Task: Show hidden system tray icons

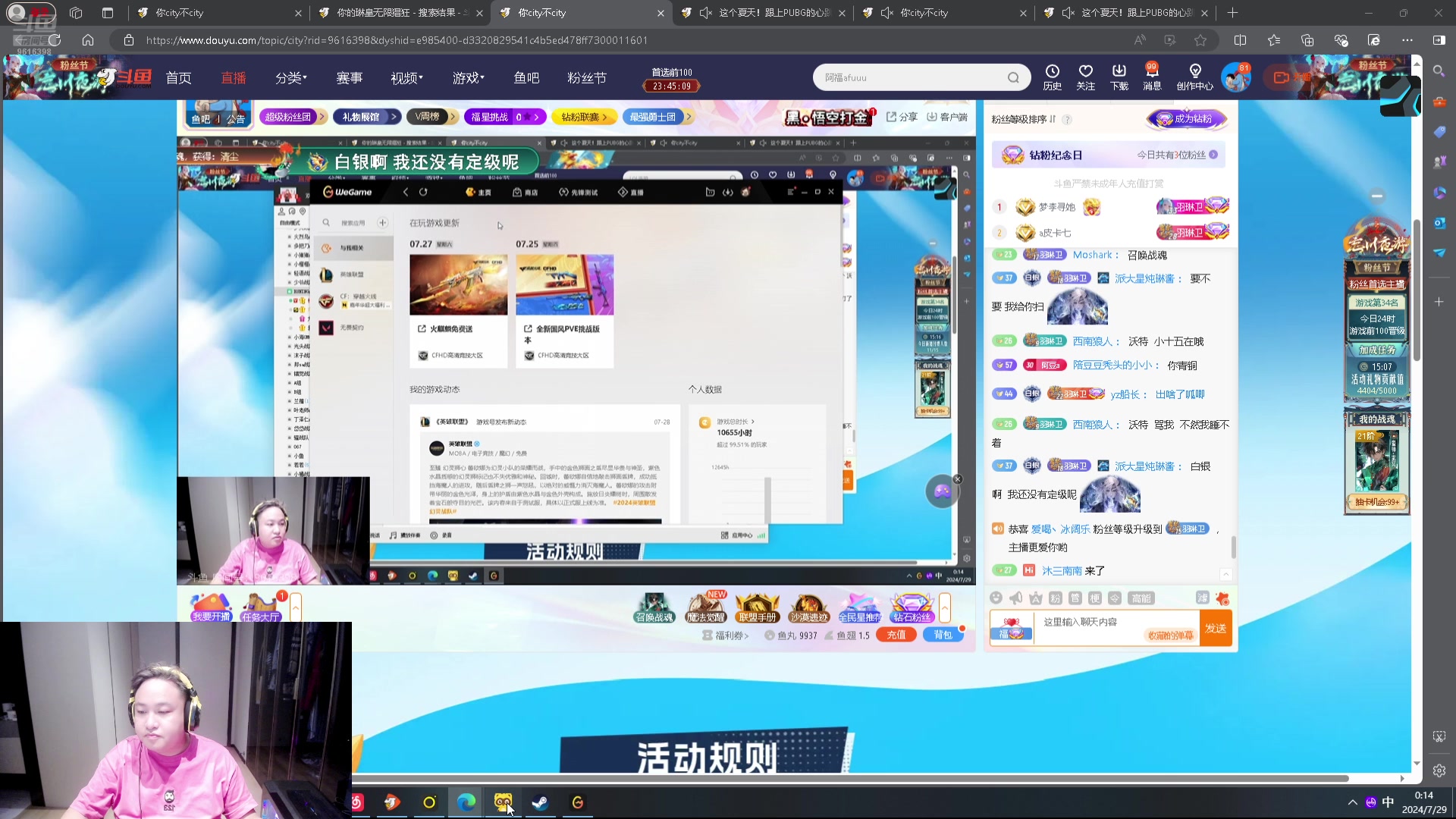Action: coord(1352,802)
